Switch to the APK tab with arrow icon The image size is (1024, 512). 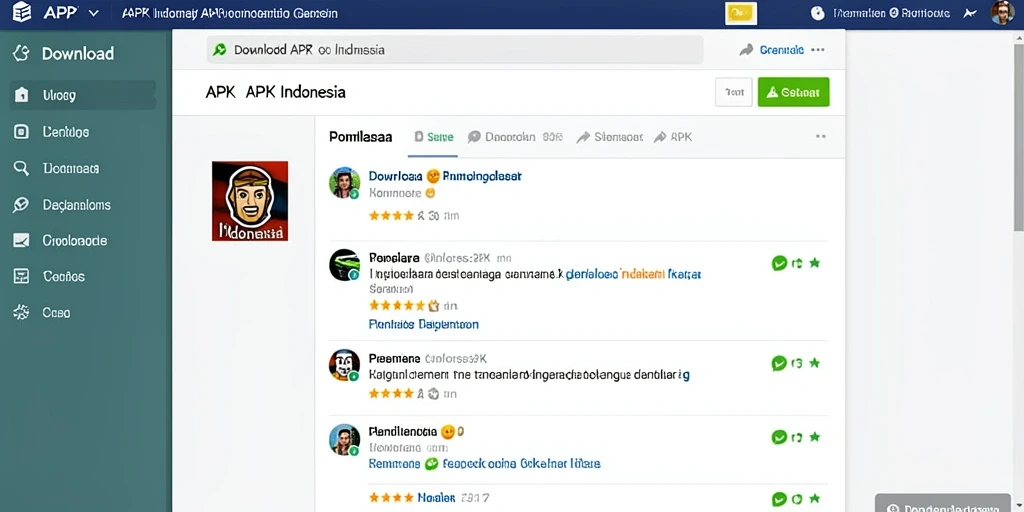673,137
